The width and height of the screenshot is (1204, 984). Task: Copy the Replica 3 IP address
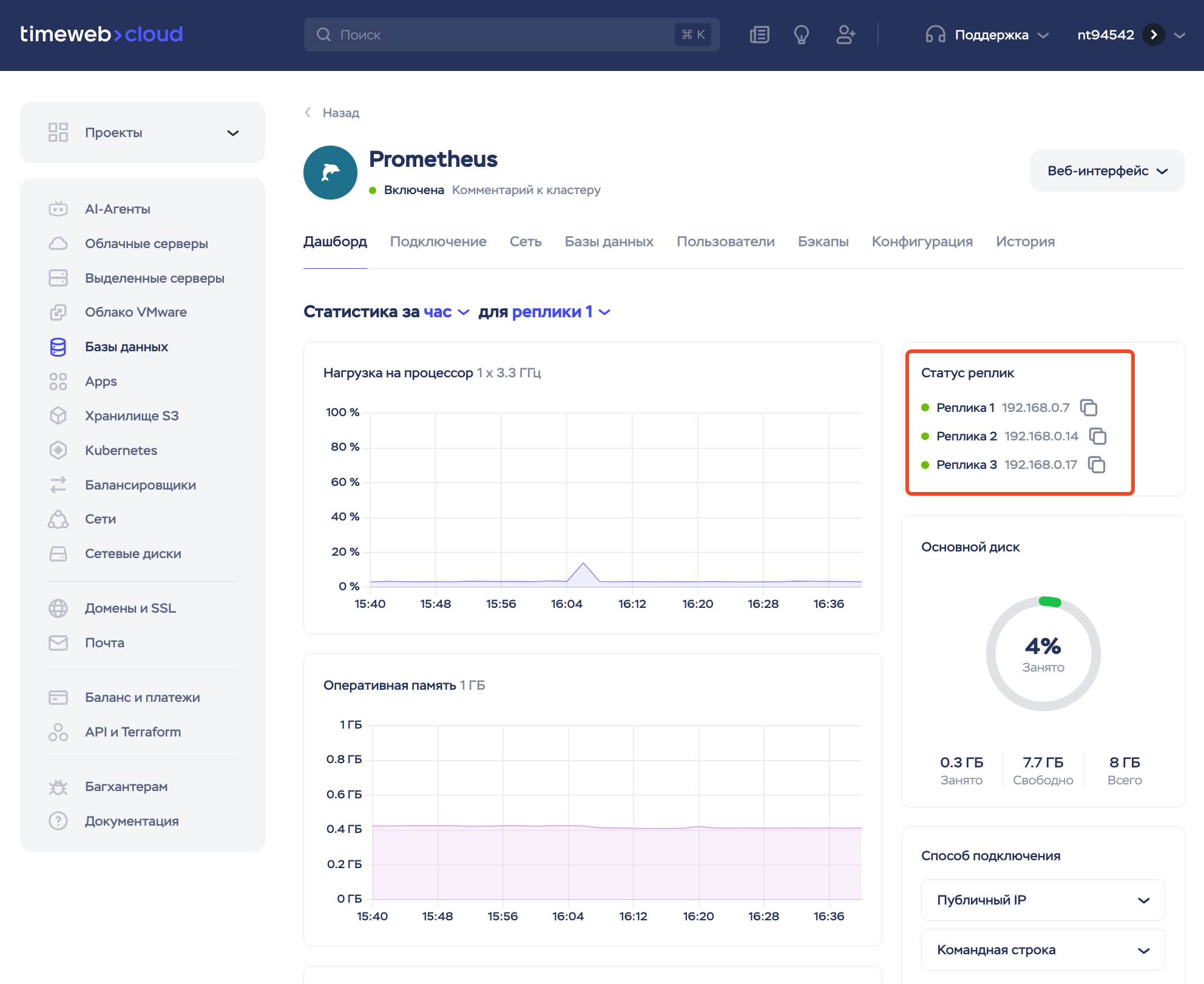[x=1097, y=465]
